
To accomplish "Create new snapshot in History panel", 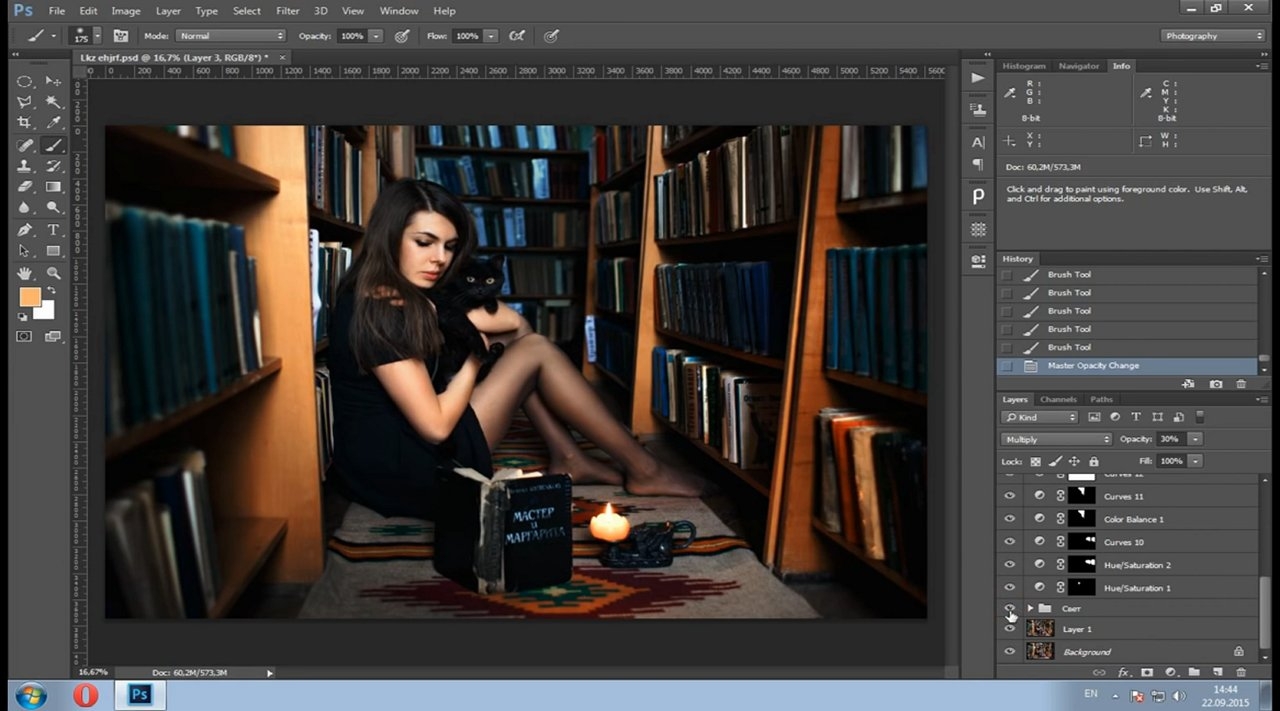I will click(x=1216, y=384).
